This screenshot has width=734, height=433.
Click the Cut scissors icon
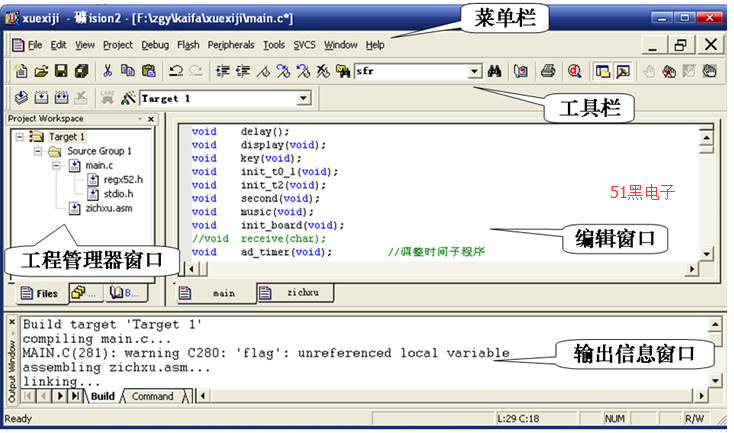tap(107, 71)
